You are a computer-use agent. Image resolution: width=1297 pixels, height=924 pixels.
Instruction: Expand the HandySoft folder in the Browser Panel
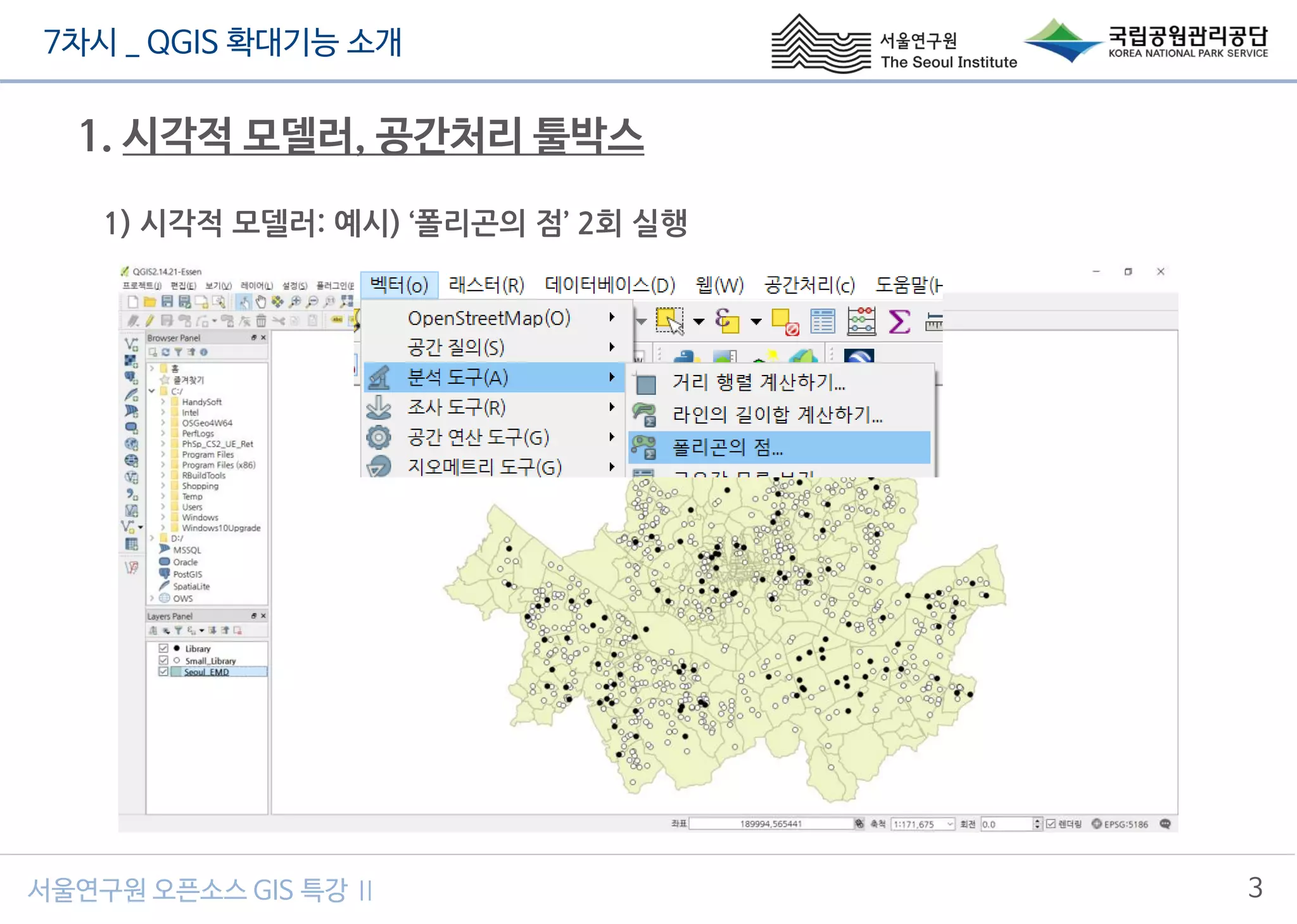[x=163, y=402]
